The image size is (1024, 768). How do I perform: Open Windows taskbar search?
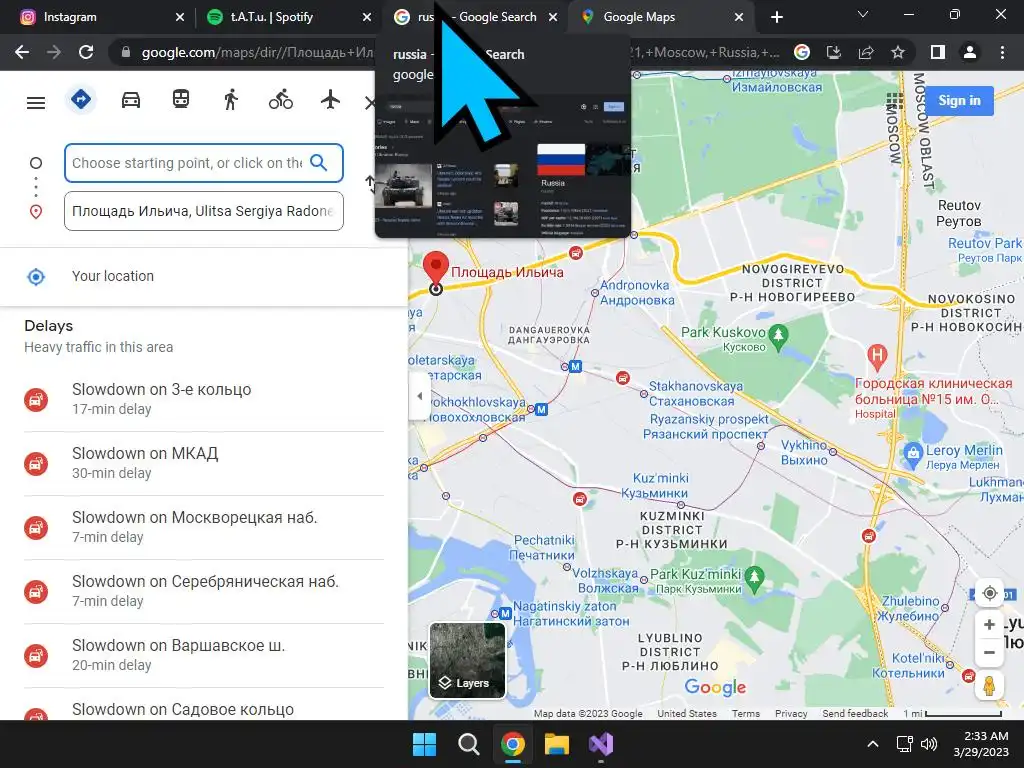point(468,744)
